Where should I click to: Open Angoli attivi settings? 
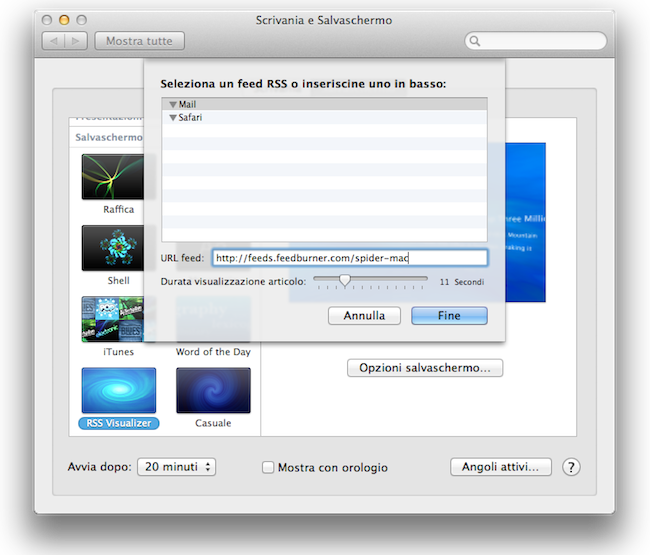pos(500,467)
